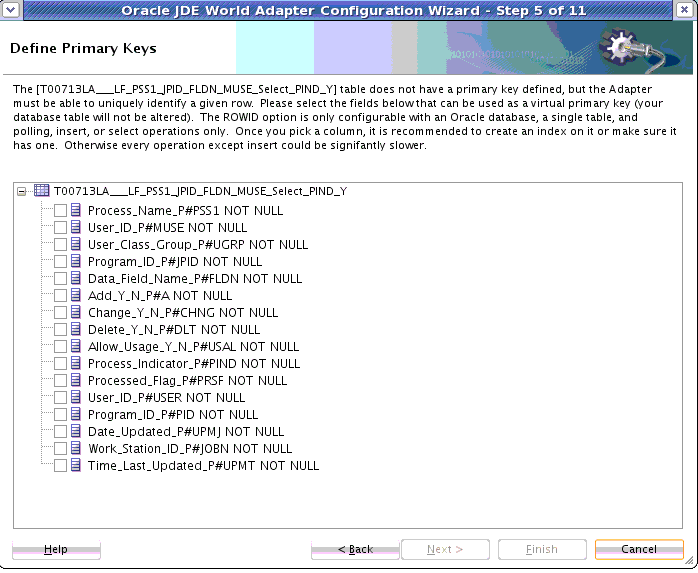Screen dimensions: 698x573
Task: Tick the Work_Station_ID_P#JOBN checkbox
Action: 61,449
